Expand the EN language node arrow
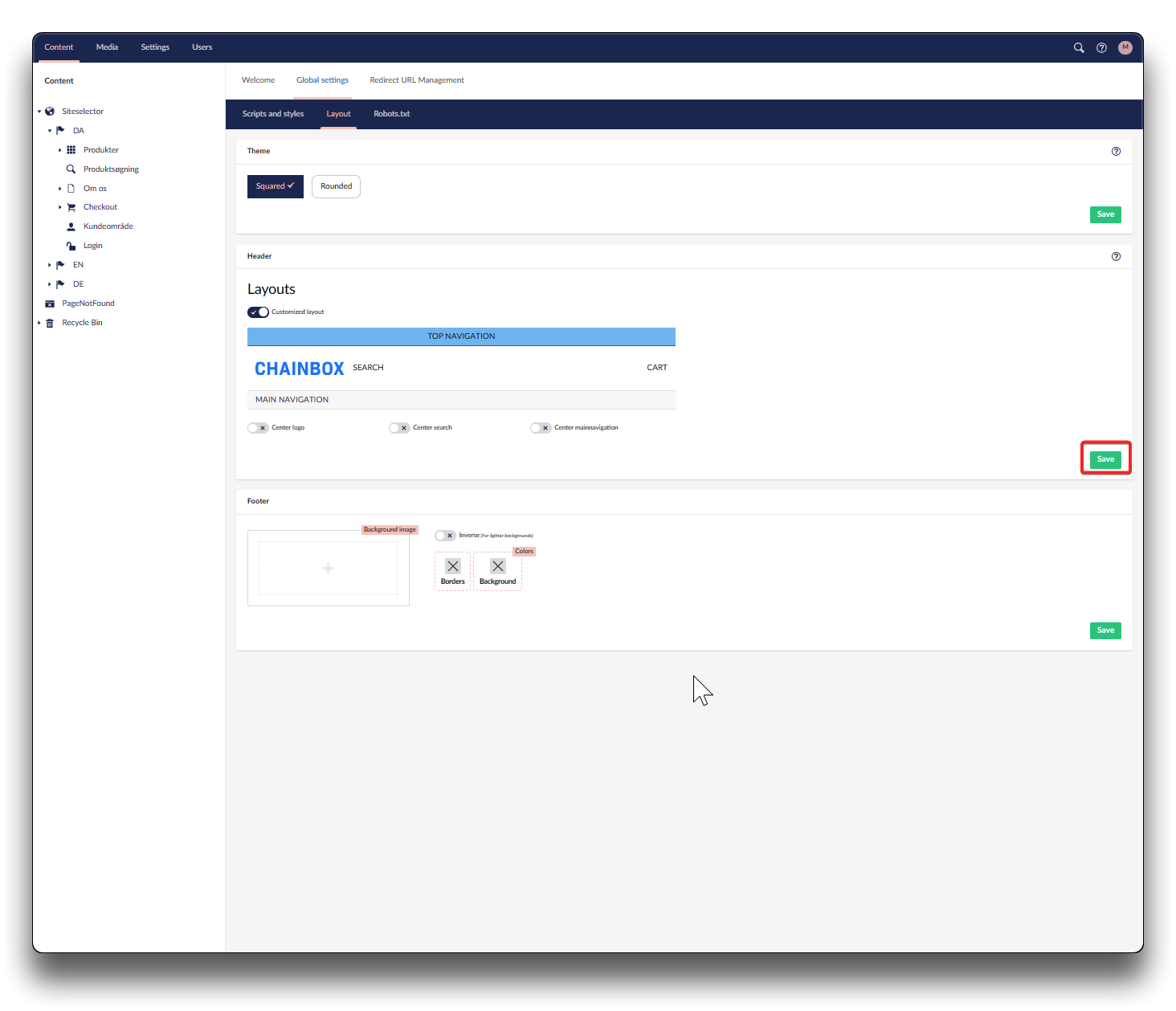Screen dimensions: 1176x1011 [49, 265]
